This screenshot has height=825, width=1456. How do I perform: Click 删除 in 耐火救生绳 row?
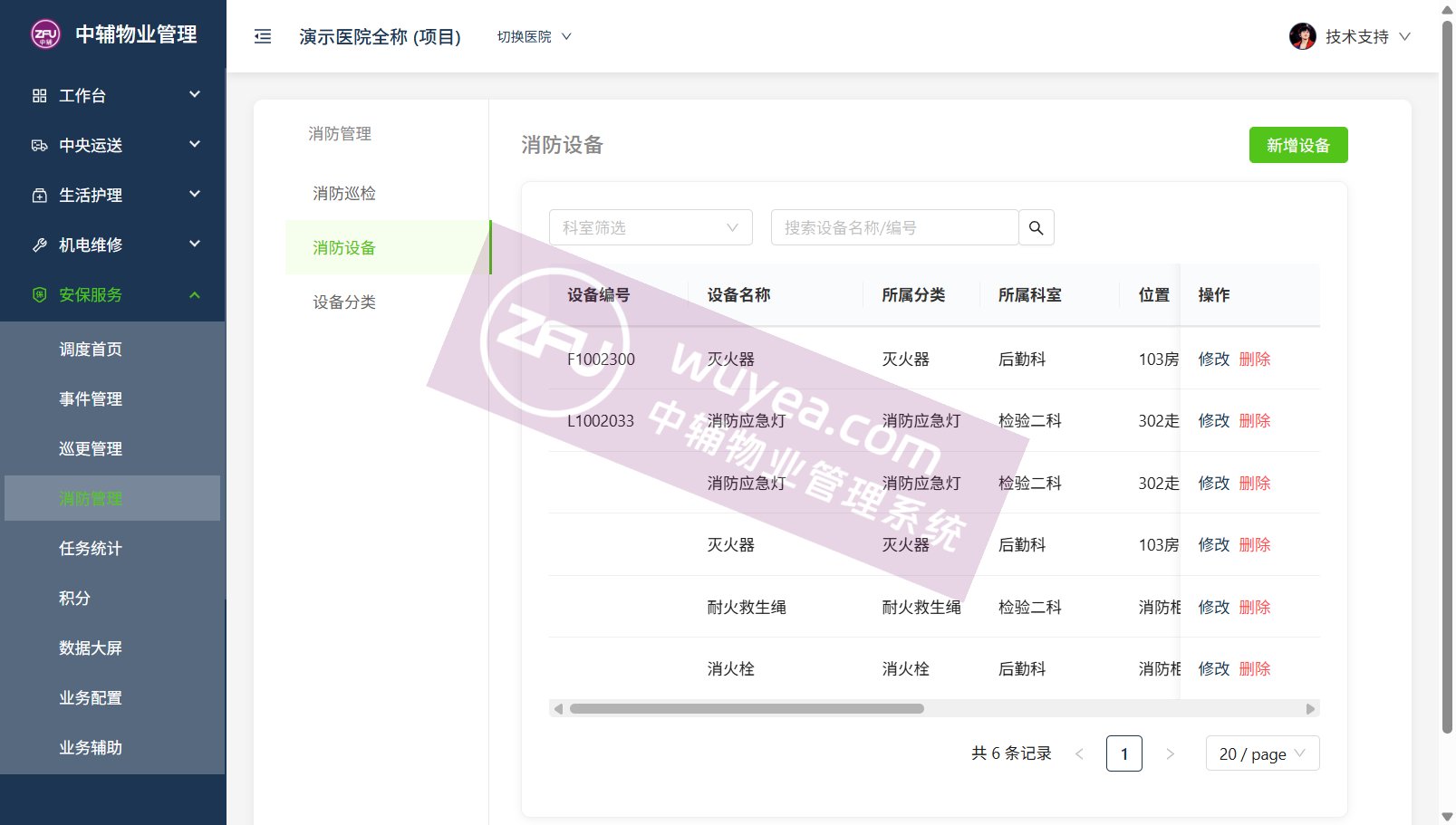coord(1255,607)
